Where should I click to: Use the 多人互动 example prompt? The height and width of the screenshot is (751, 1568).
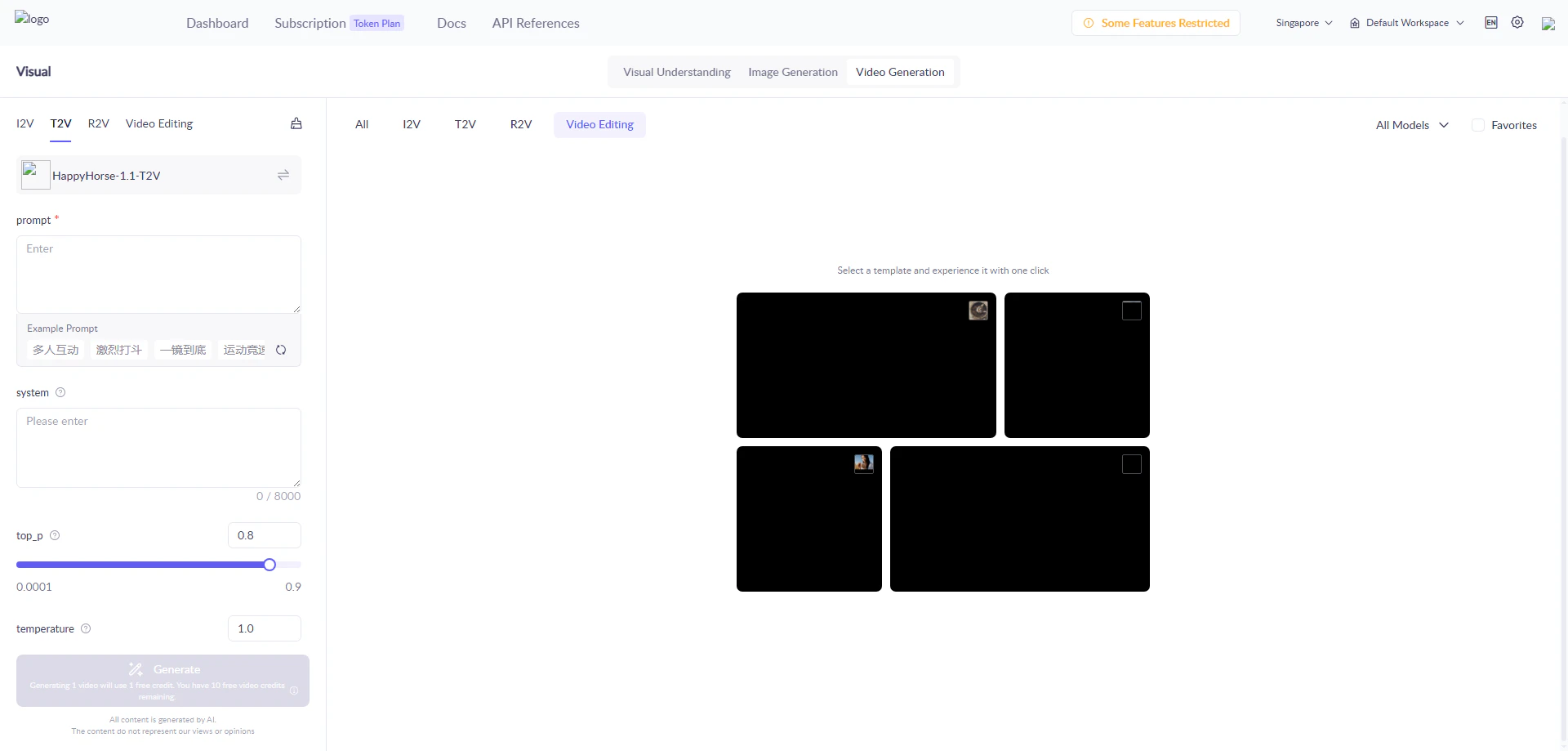pos(56,350)
